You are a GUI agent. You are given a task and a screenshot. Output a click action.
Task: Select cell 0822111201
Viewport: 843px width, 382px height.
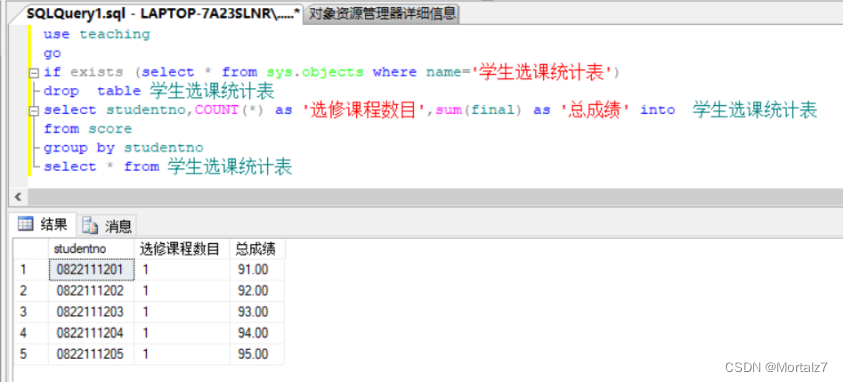point(91,270)
